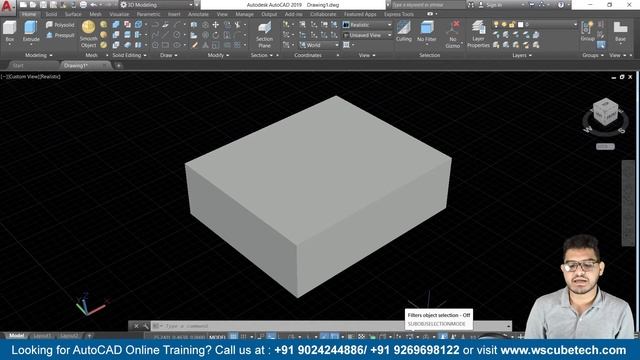The height and width of the screenshot is (360, 640).
Task: Click the Open file icon in quick access
Action: (x=33, y=5)
